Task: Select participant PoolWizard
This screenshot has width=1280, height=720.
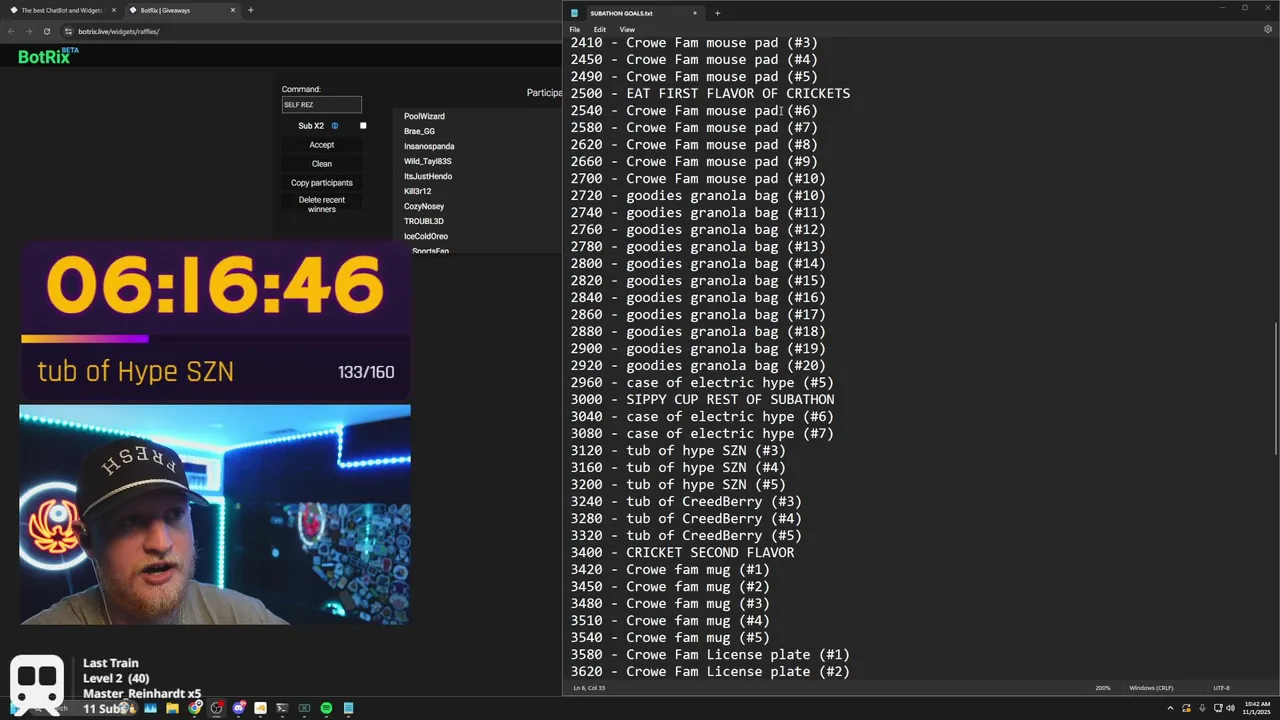Action: click(x=424, y=116)
